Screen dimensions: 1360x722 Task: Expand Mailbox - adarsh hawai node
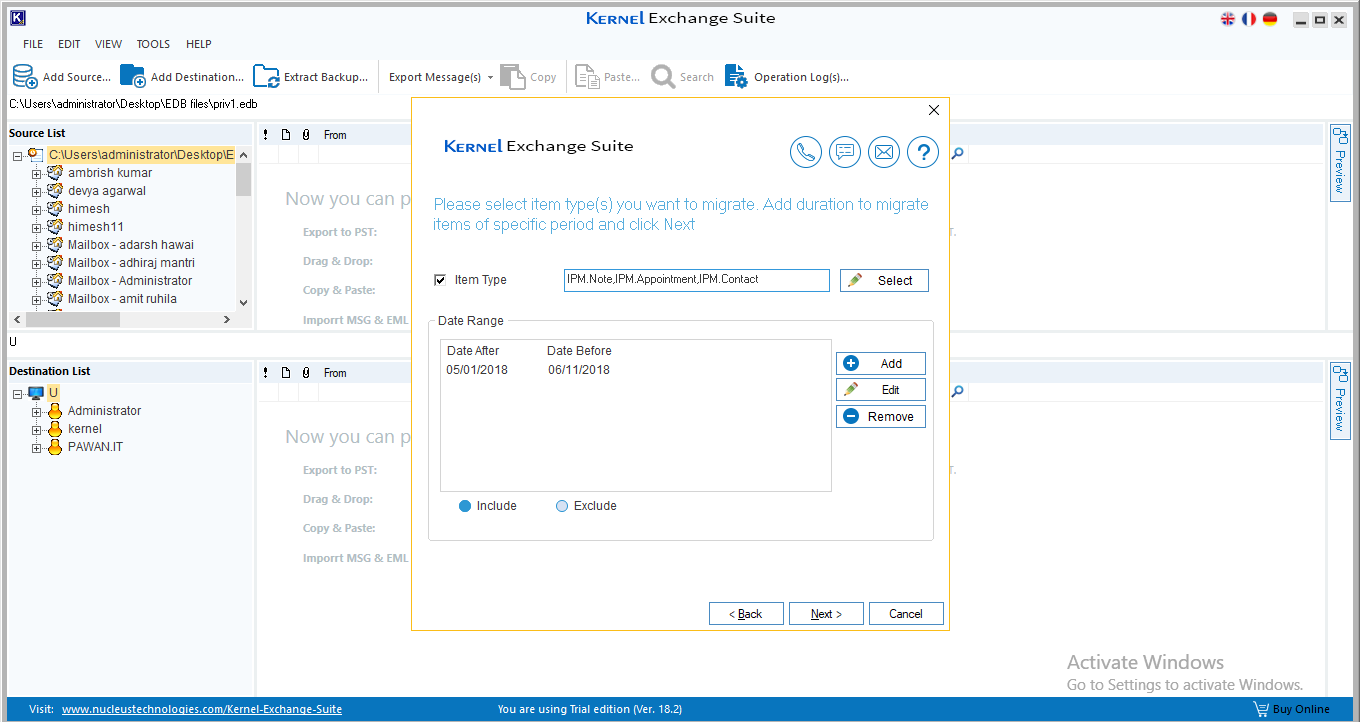click(x=37, y=245)
